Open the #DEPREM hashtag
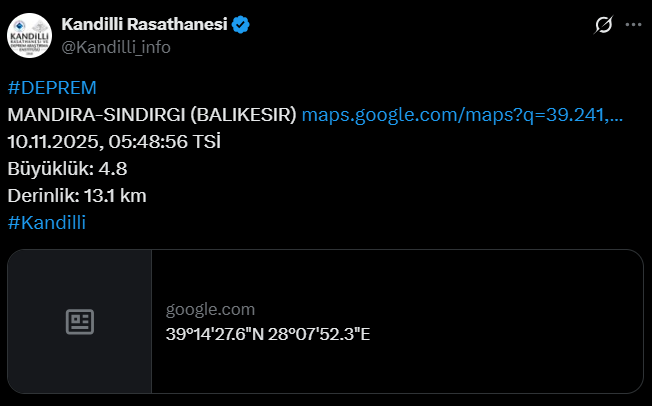The image size is (652, 406). tap(51, 87)
